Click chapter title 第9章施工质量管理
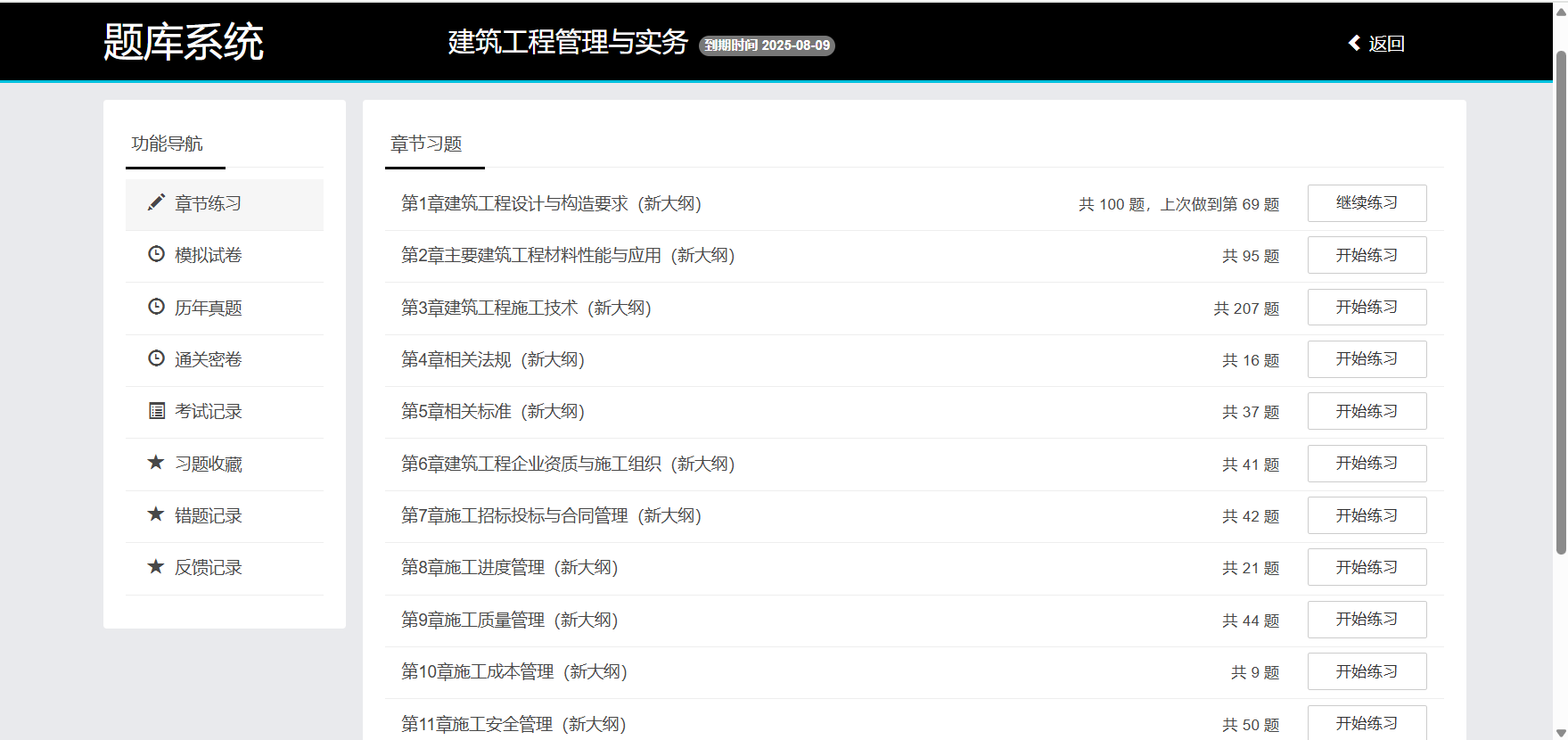 coord(509,621)
